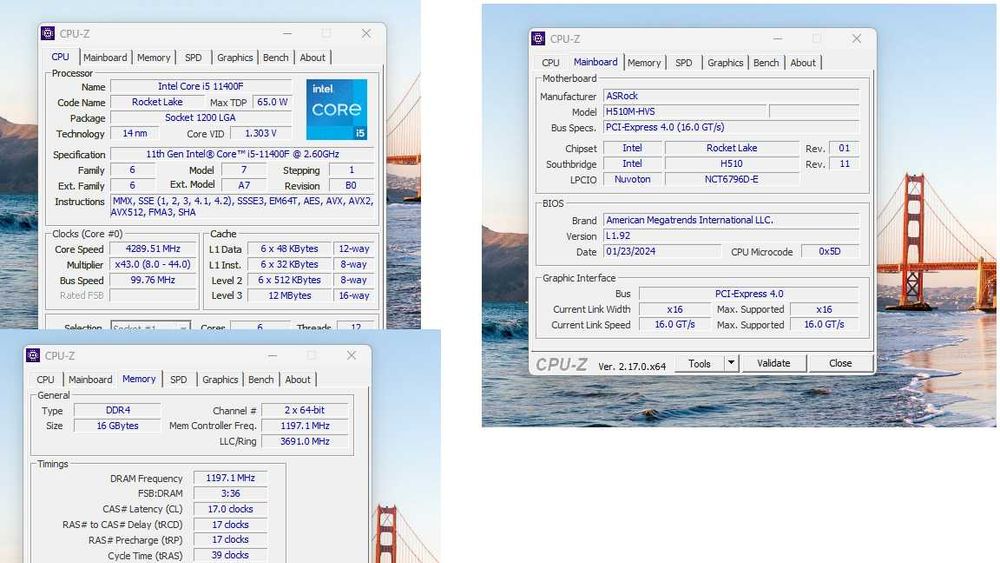The image size is (1000, 563).
Task: Open the About tab in the CPU window
Action: [312, 57]
